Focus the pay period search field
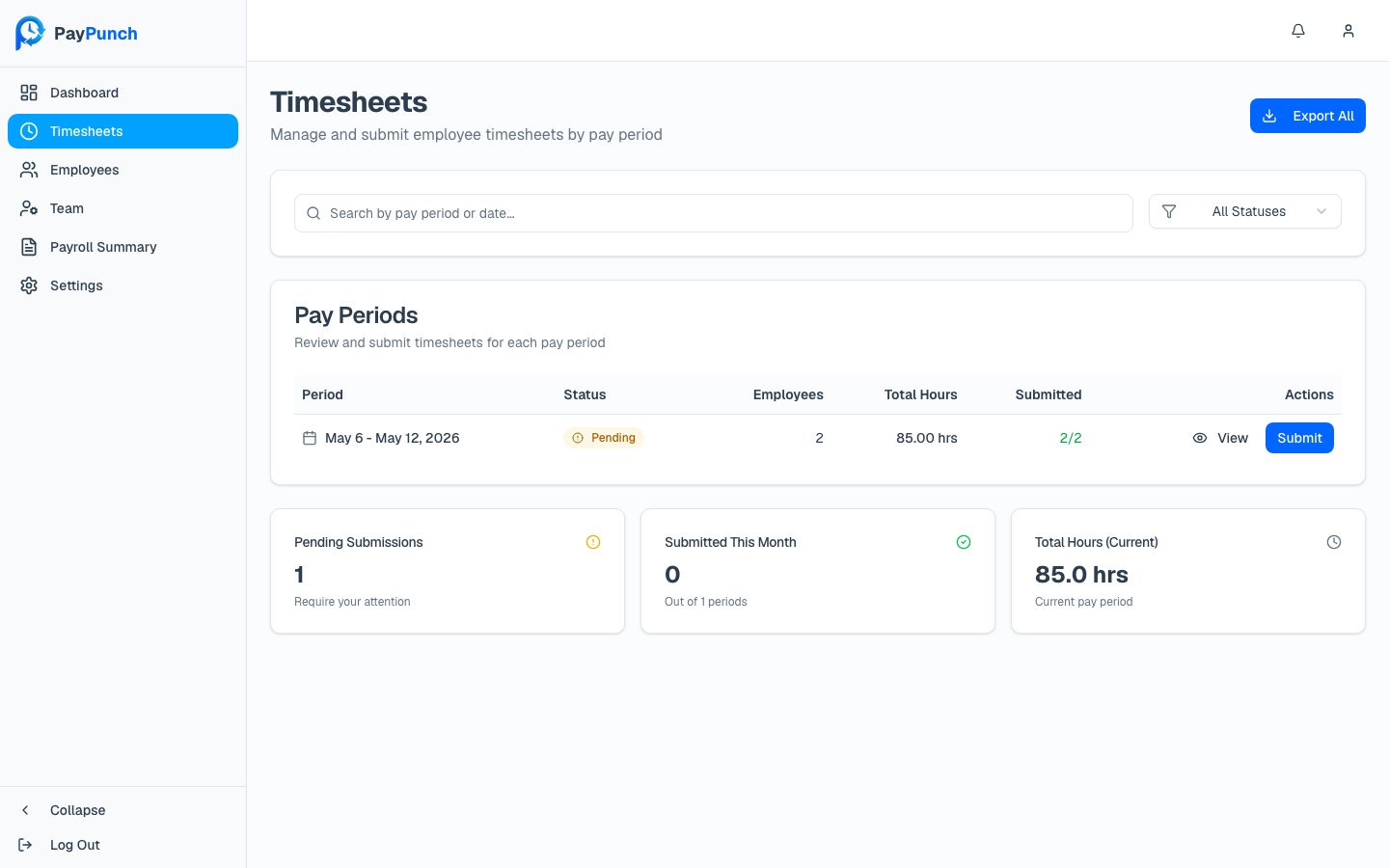Screen dimensions: 1389x868 pyautogui.click(x=714, y=213)
